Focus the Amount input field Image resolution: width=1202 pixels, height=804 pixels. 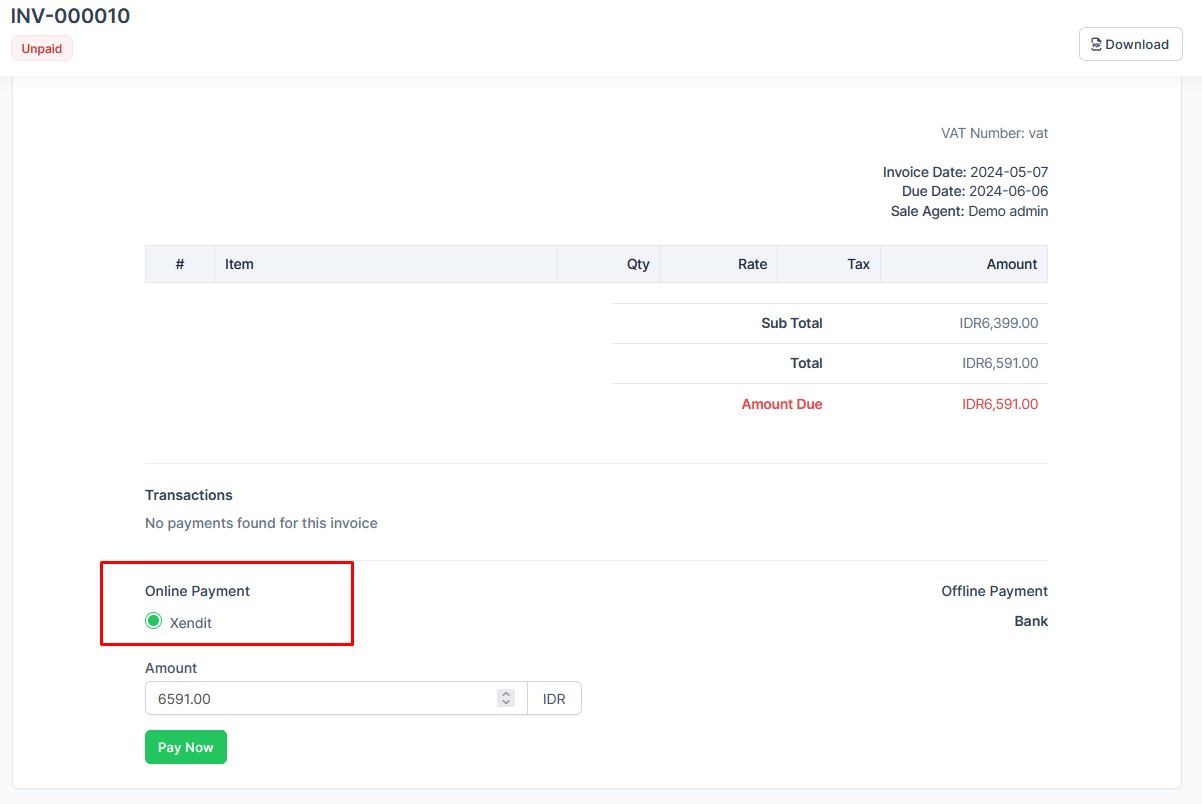(336, 699)
